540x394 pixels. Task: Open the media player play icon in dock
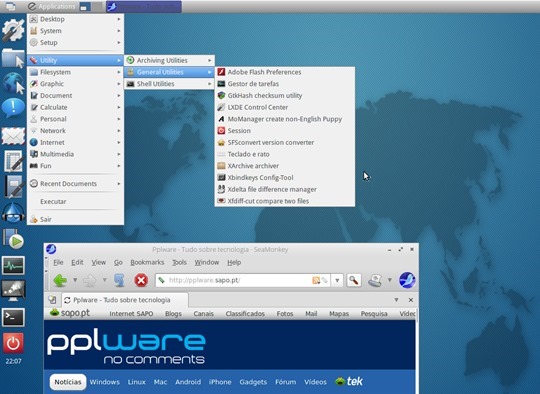click(x=13, y=239)
